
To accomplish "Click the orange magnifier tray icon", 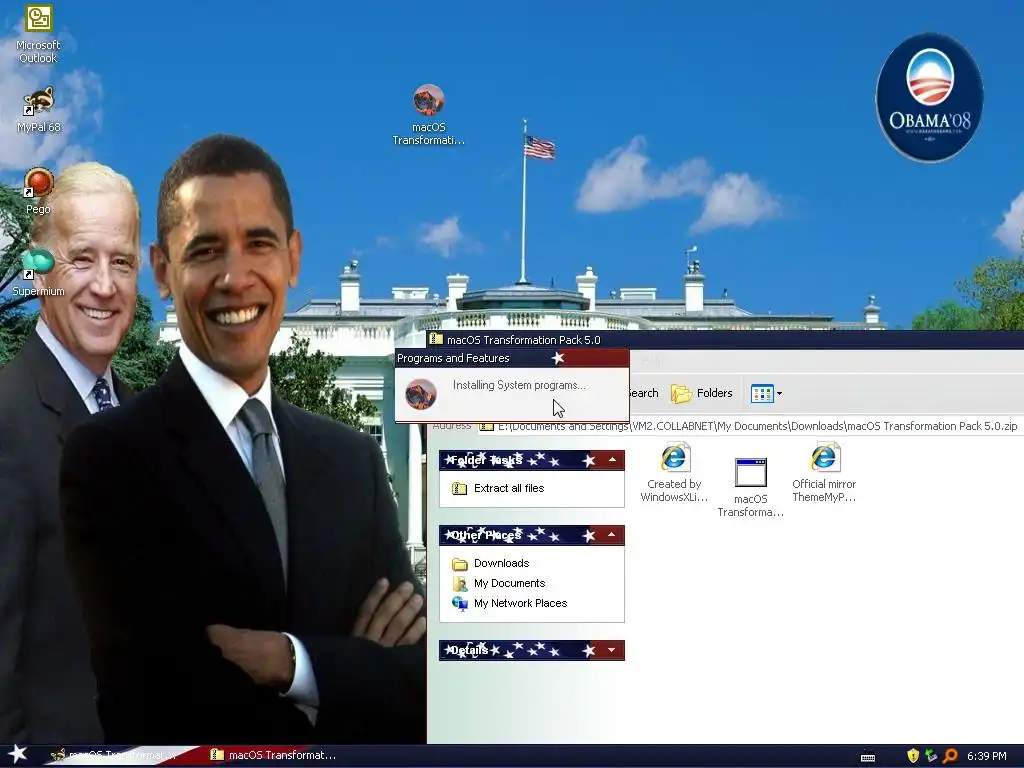I will [x=950, y=756].
